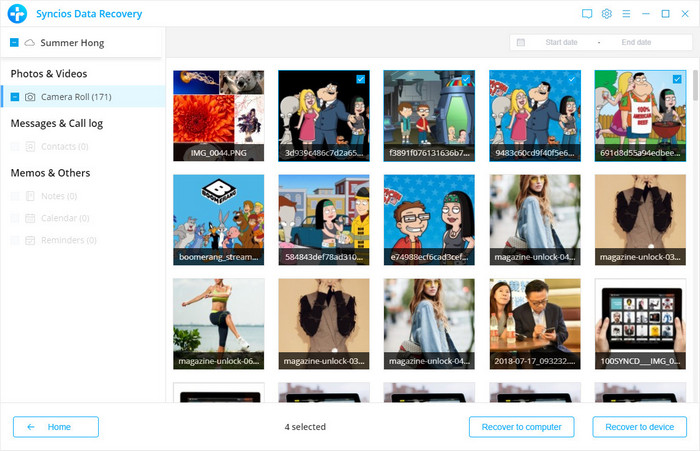This screenshot has height=451, width=700.
Task: Toggle the Contacts checkbox
Action: click(15, 146)
